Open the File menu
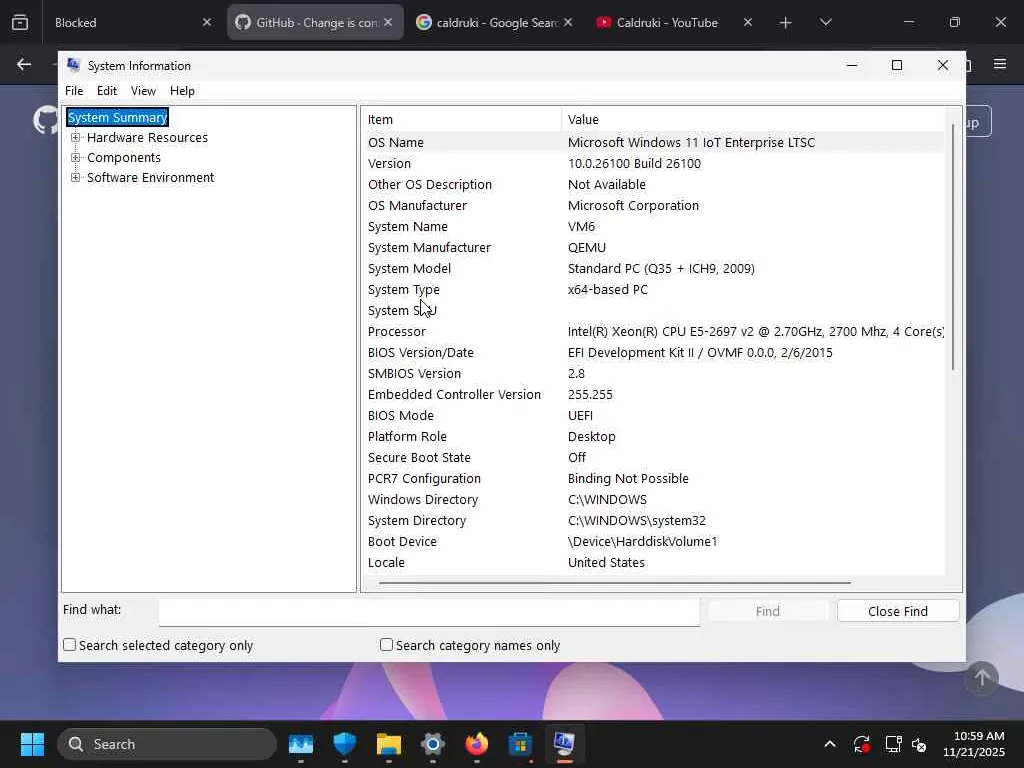1024x768 pixels. pyautogui.click(x=74, y=91)
